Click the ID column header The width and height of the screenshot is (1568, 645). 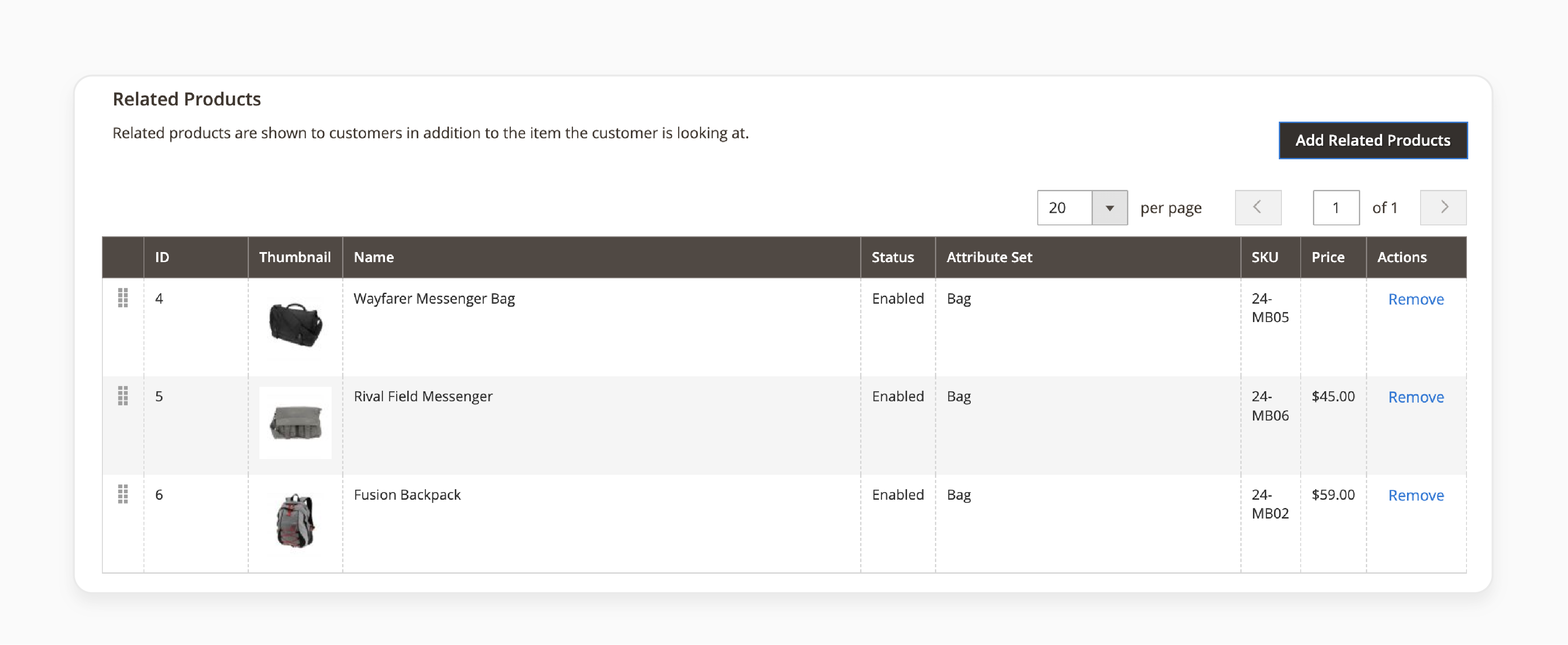coord(196,258)
